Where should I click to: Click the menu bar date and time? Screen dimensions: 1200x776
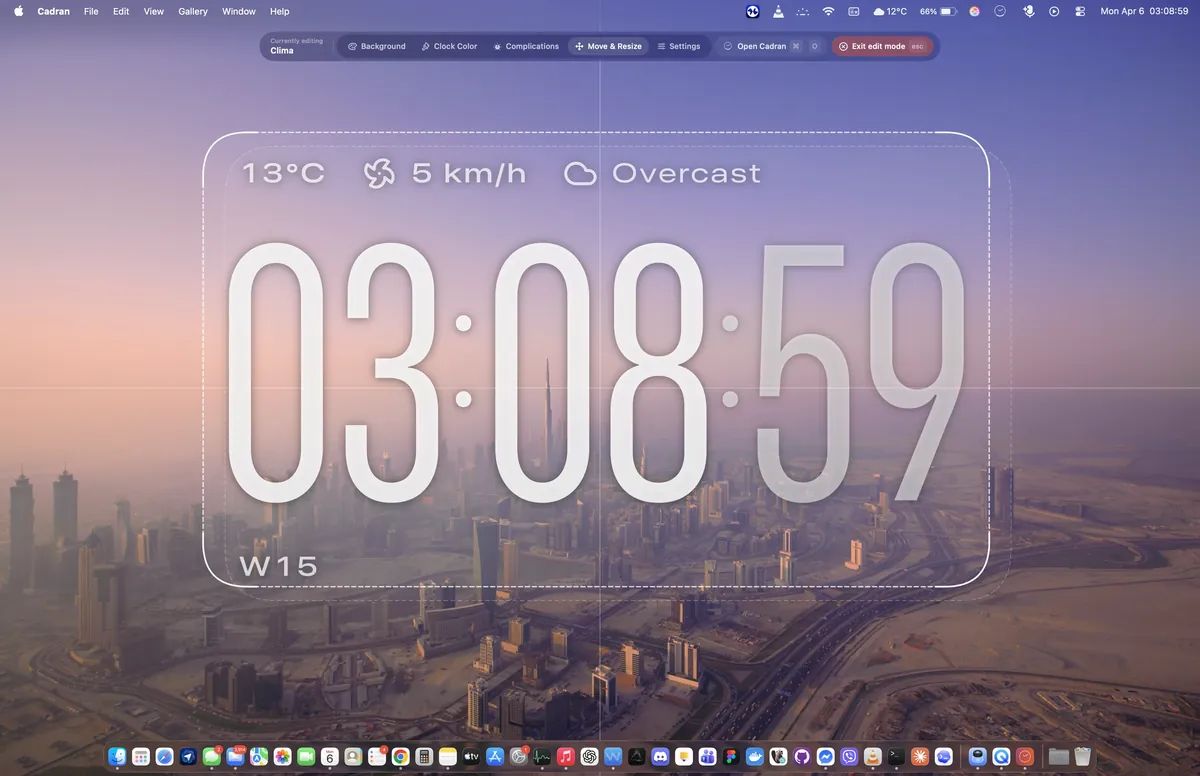click(1144, 11)
